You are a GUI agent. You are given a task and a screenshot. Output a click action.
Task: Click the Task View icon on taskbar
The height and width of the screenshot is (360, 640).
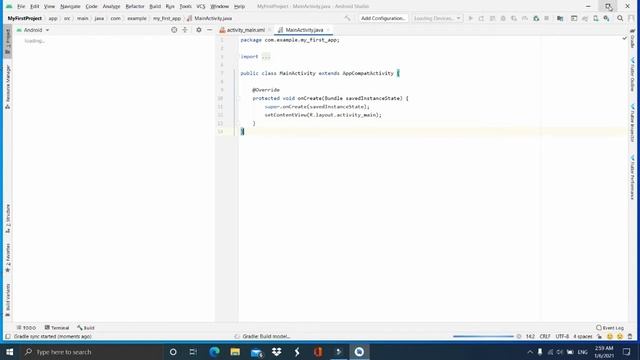(x=193, y=352)
